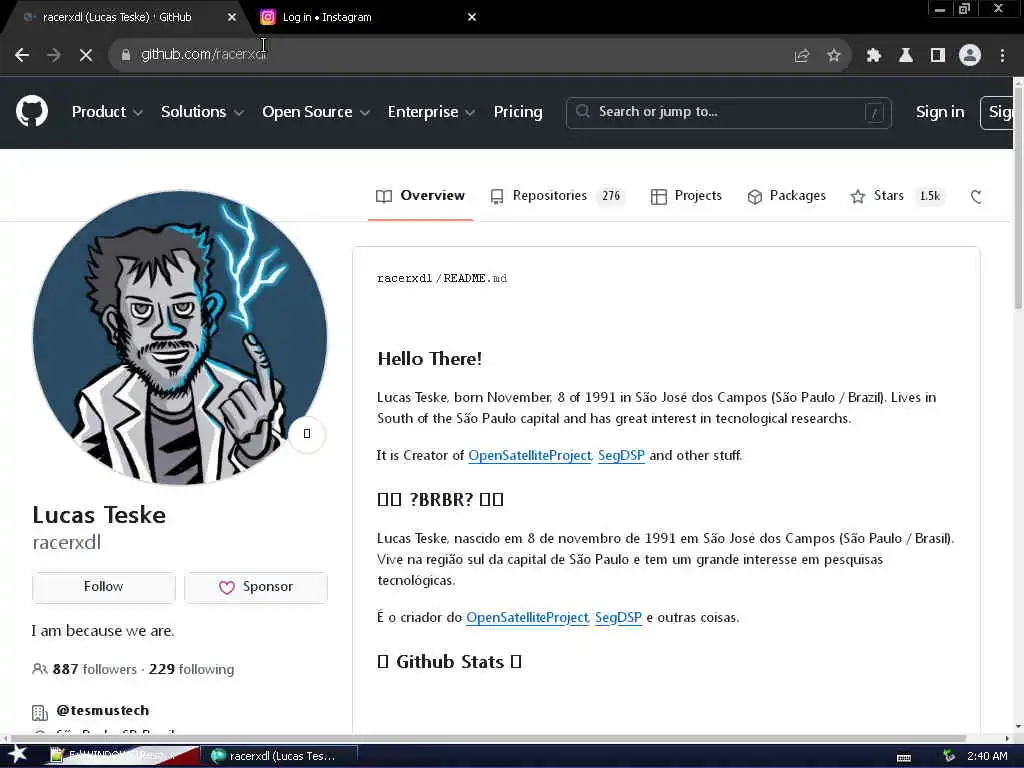Screen dimensions: 1024x768
Task: Open the Packages tab
Action: (786, 196)
